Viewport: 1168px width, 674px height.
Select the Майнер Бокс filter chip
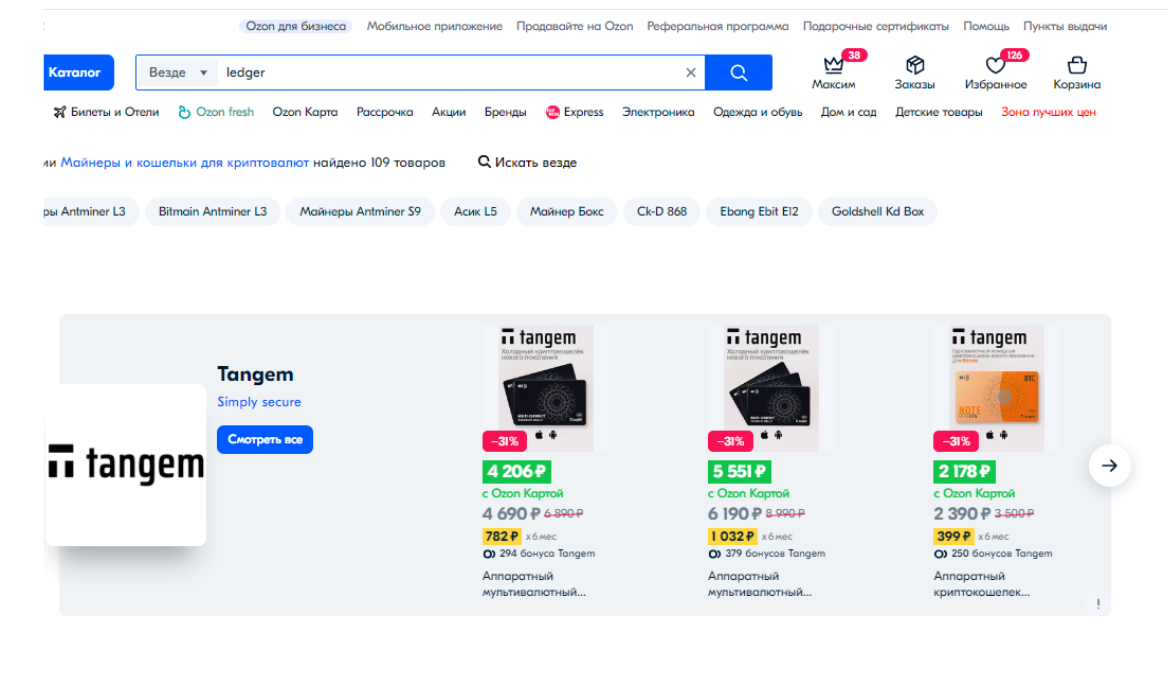click(x=566, y=212)
